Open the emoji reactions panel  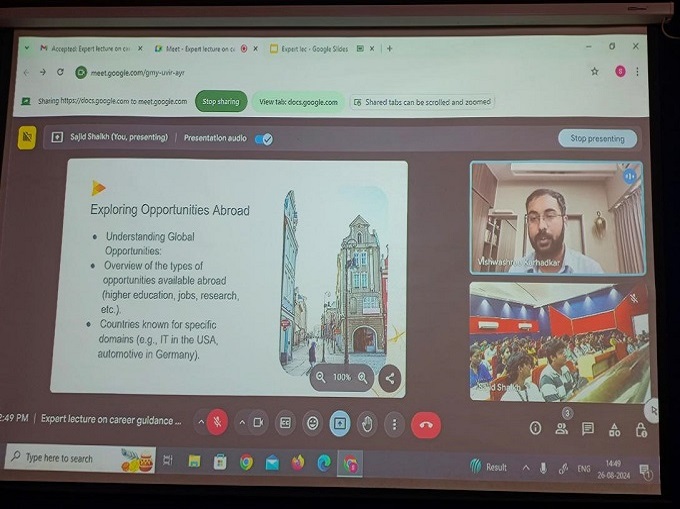[x=313, y=423]
